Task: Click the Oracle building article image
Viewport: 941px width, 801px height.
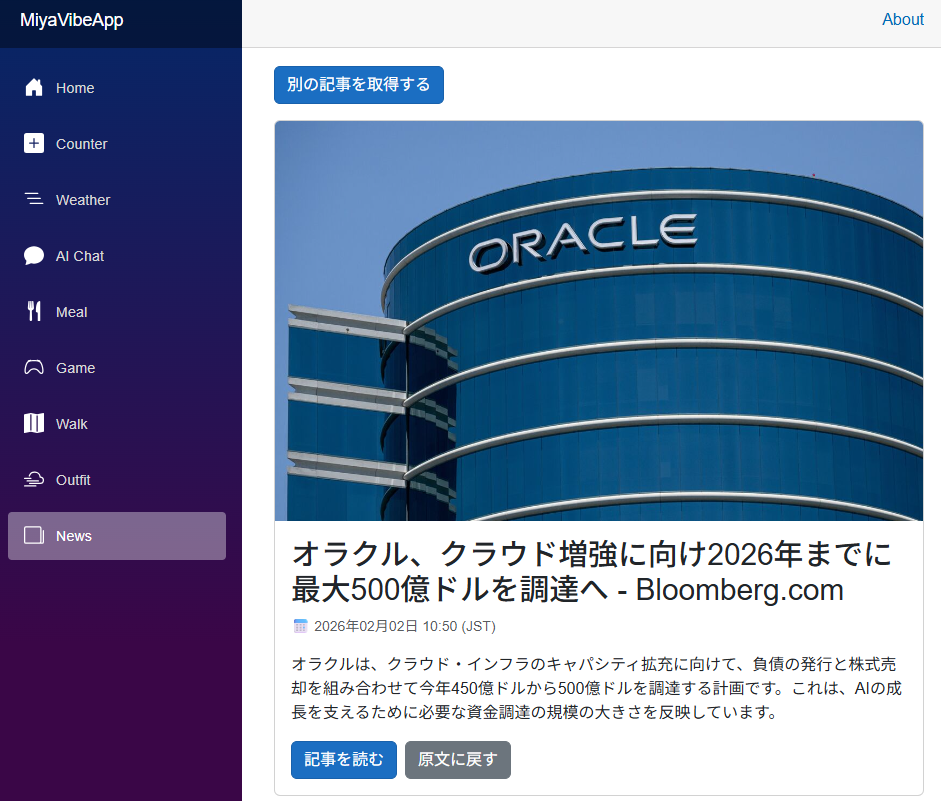Action: coord(599,321)
